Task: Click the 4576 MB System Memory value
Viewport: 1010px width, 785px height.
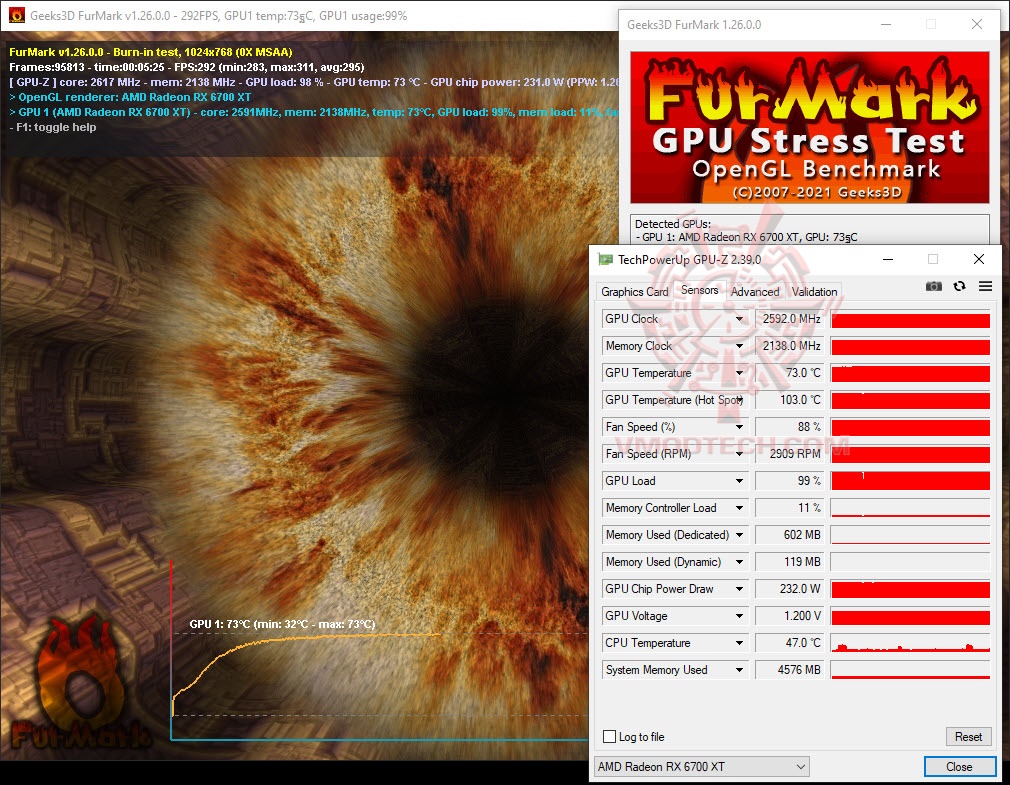Action: pyautogui.click(x=789, y=670)
